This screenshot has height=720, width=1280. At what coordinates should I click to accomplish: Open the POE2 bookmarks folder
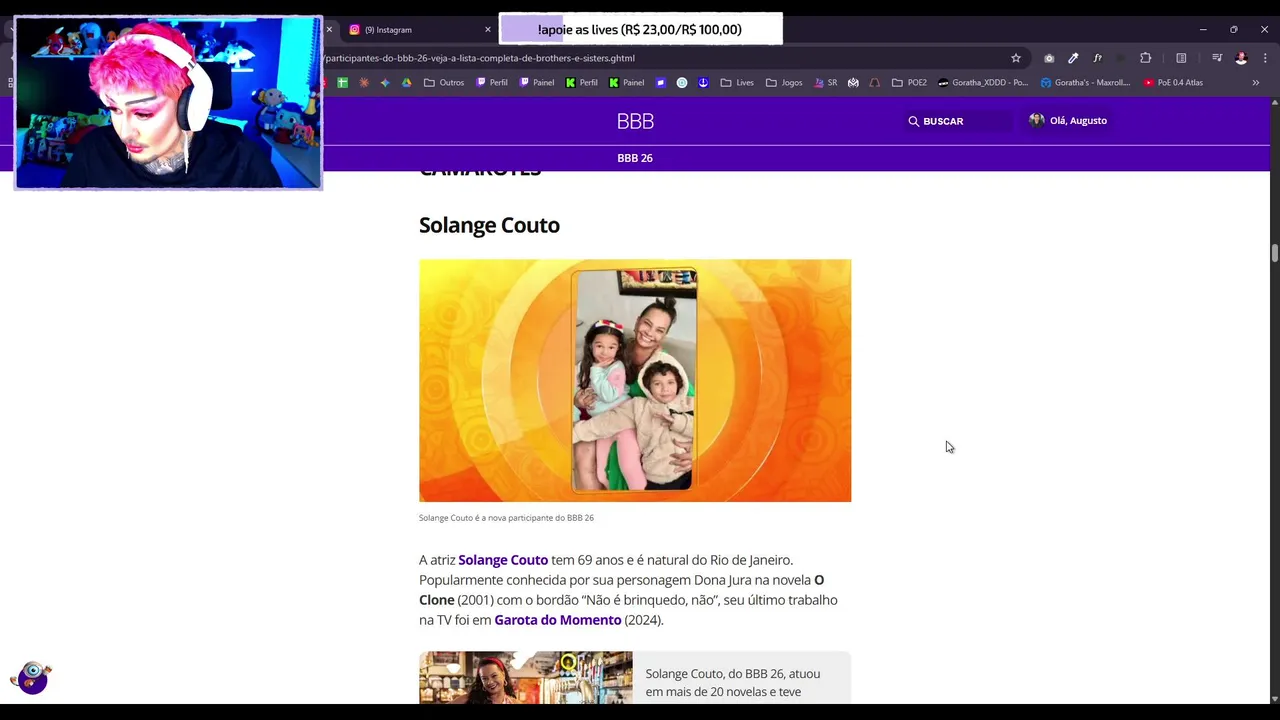pos(909,82)
